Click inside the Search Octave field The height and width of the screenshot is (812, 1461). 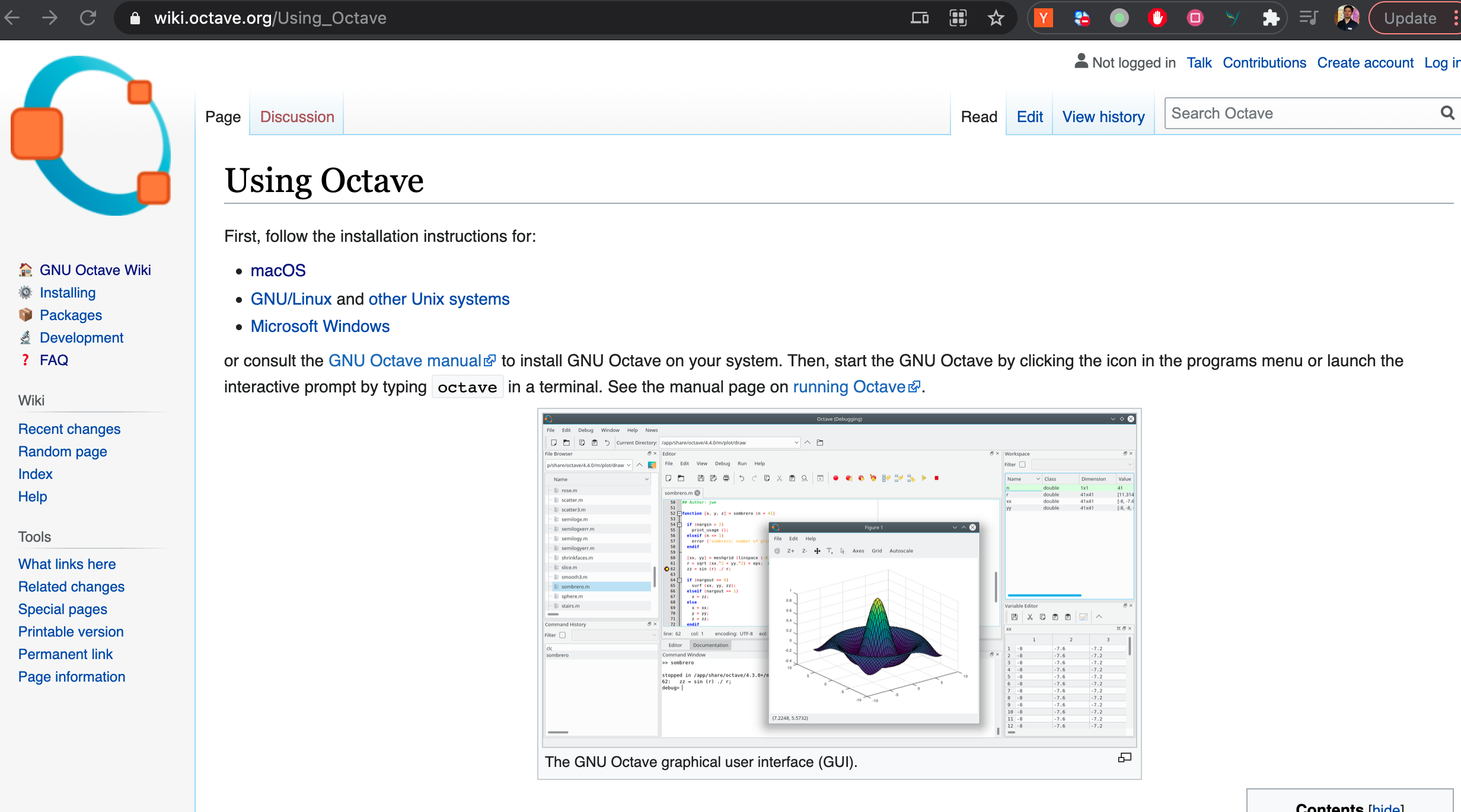pyautogui.click(x=1275, y=113)
